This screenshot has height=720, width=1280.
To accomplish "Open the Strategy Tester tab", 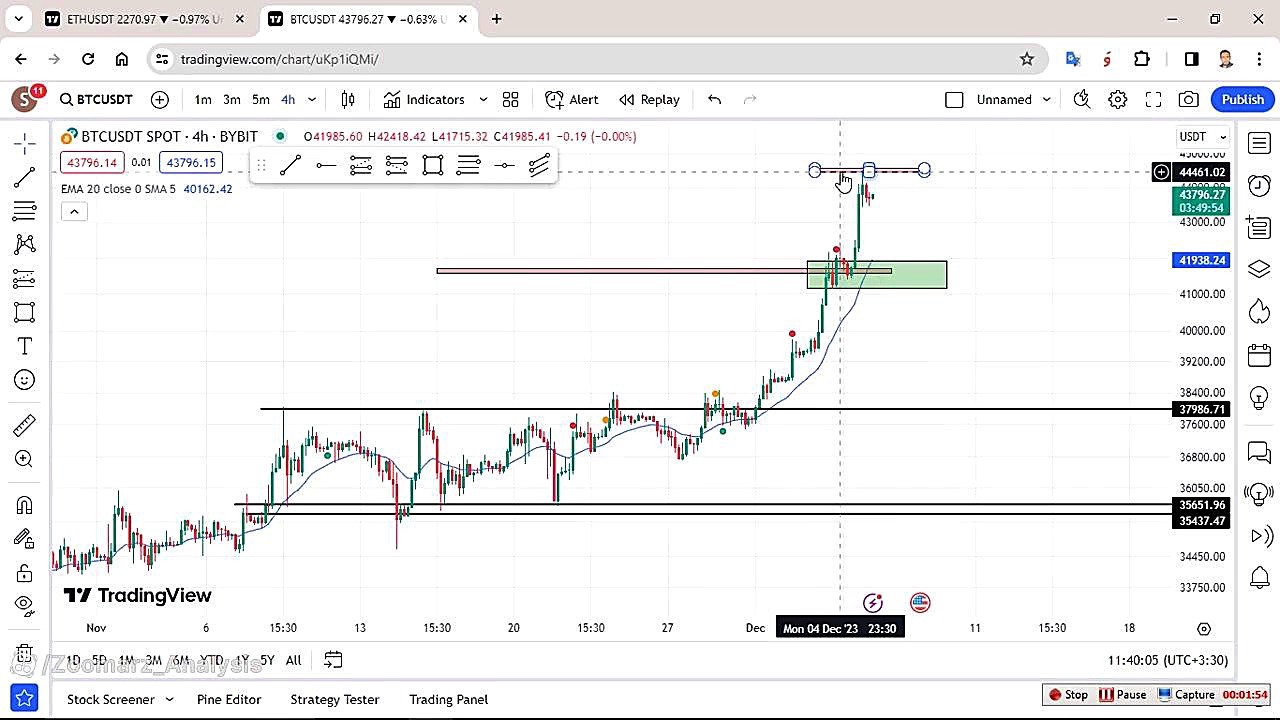I will tap(335, 699).
